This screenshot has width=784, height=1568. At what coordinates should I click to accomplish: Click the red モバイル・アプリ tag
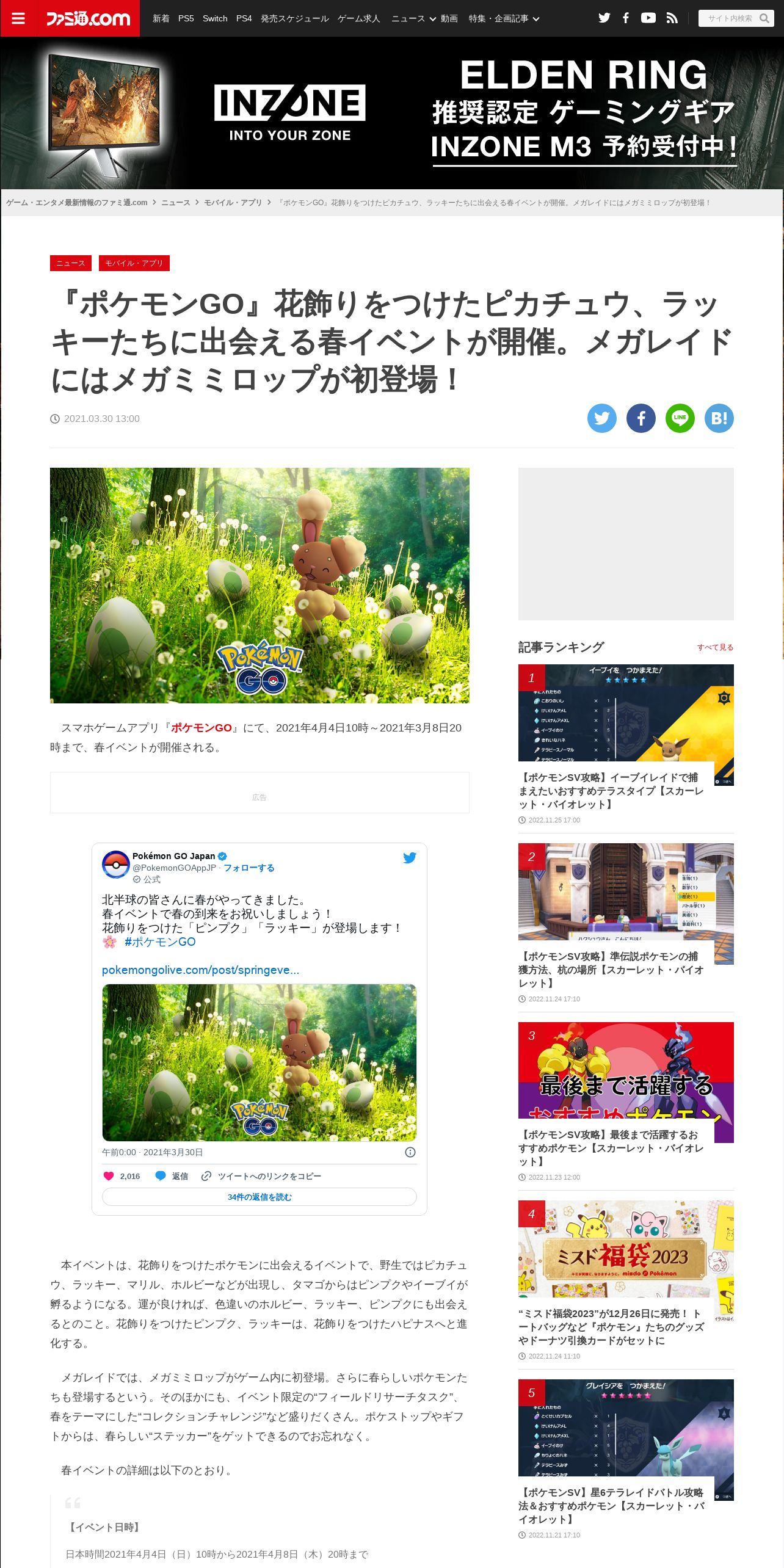[x=134, y=263]
